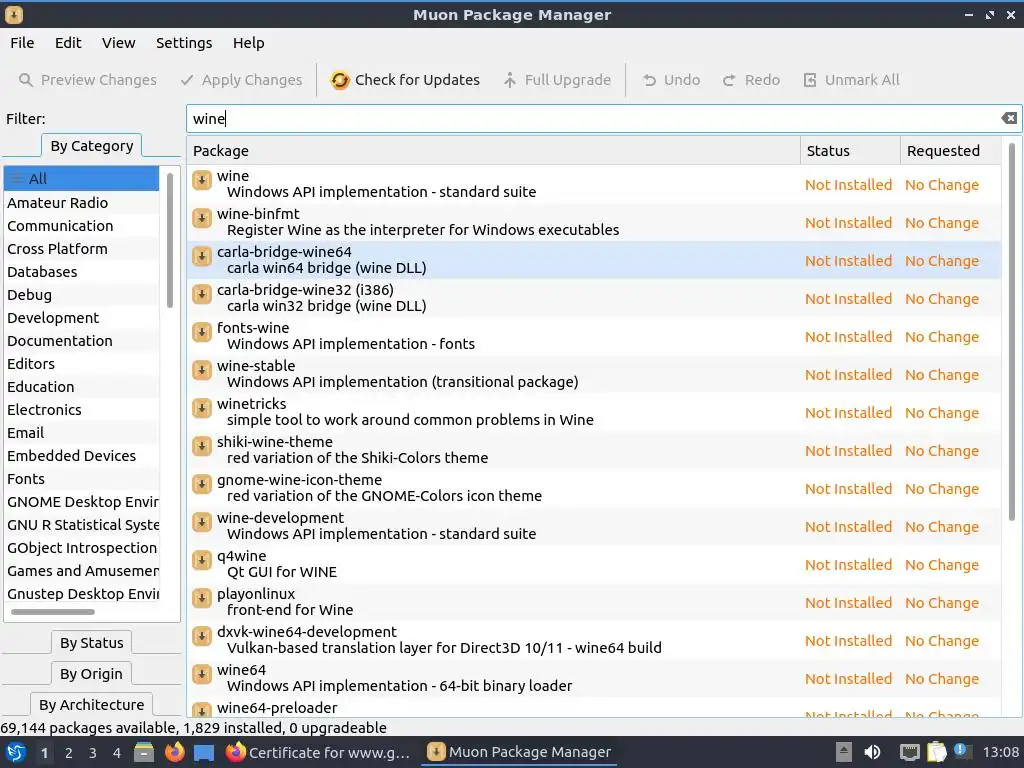Click the category list horizontal scrollbar
This screenshot has width=1024, height=768.
(x=52, y=612)
